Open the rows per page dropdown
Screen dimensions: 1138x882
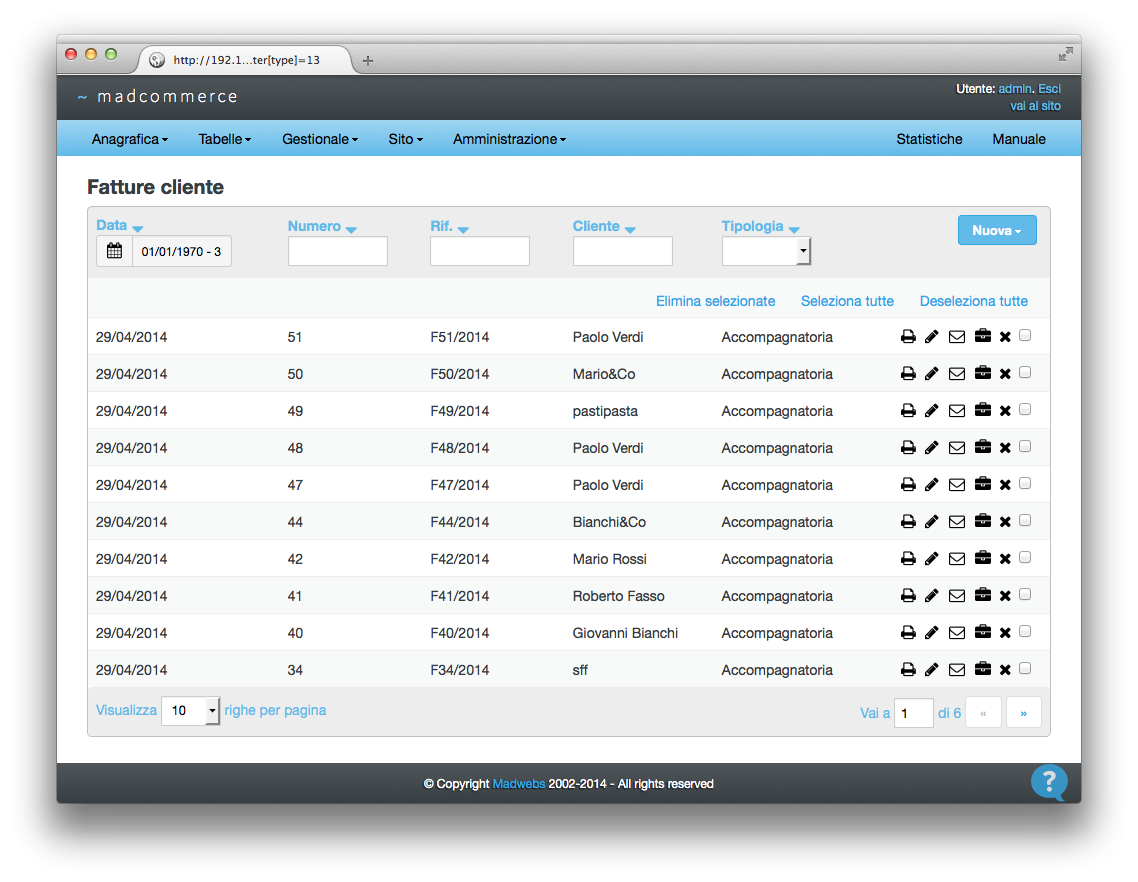click(x=190, y=711)
